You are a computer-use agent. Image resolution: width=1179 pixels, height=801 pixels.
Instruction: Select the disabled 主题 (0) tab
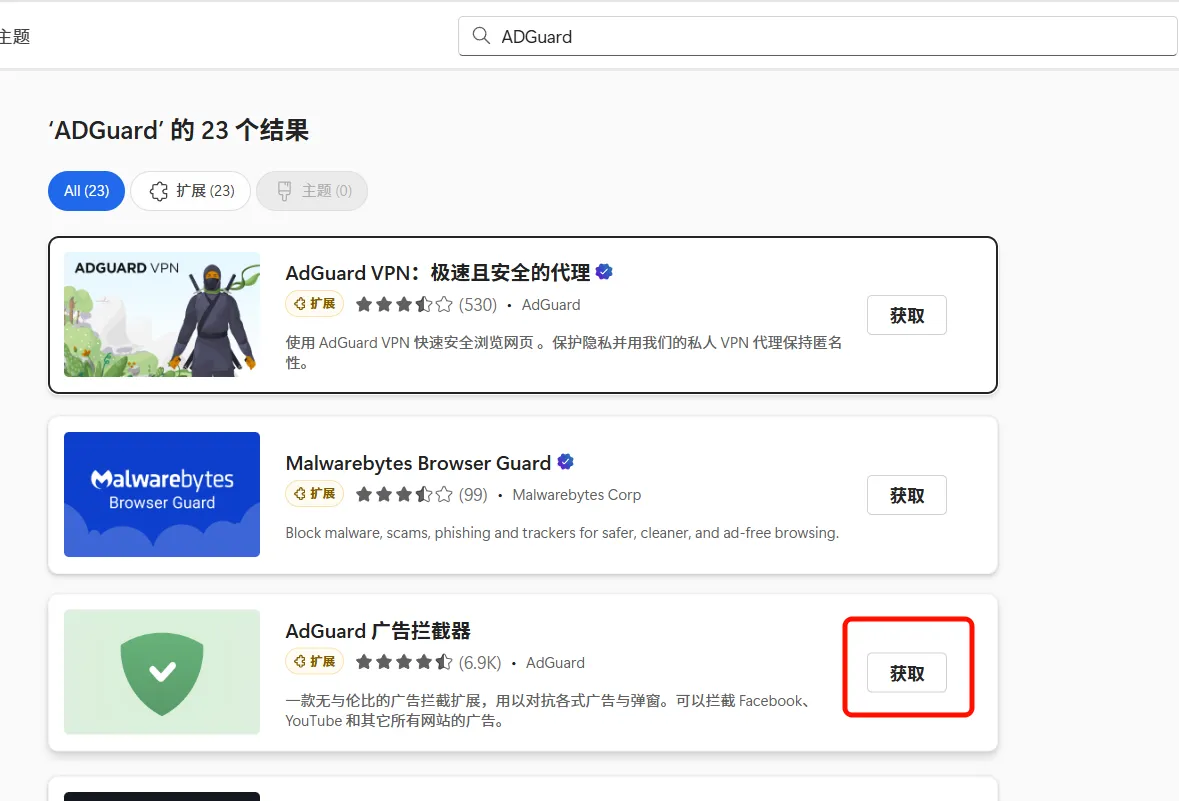[312, 191]
